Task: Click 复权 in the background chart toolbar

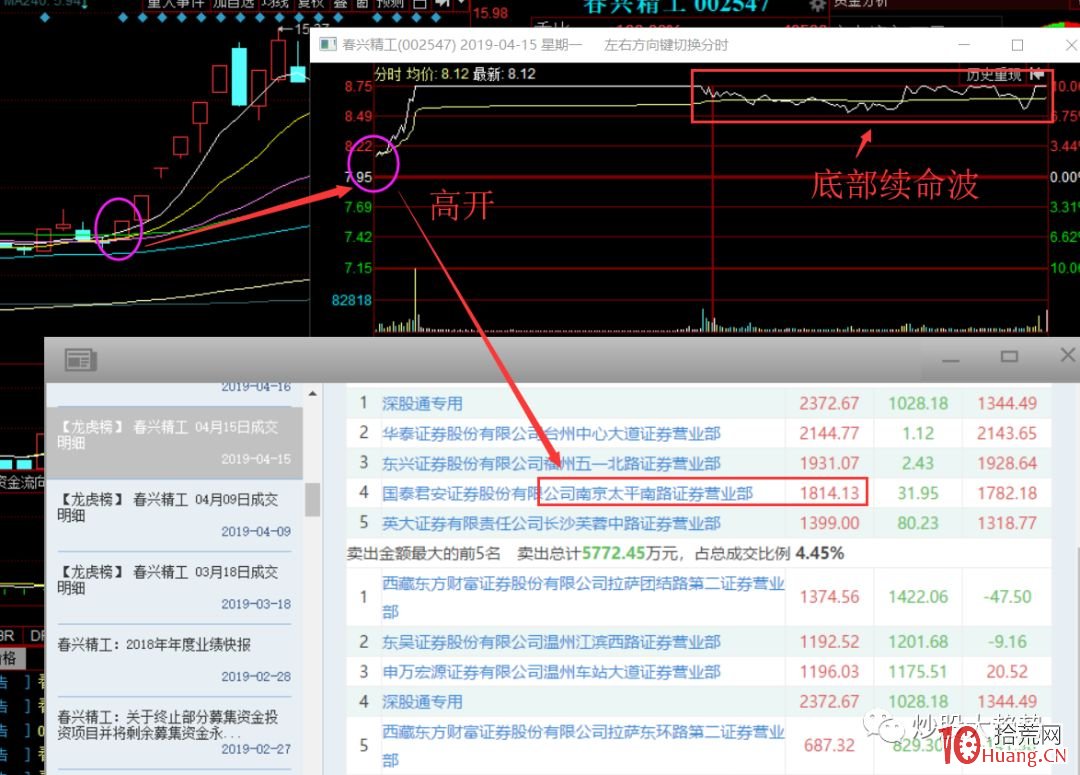Action: [x=310, y=3]
